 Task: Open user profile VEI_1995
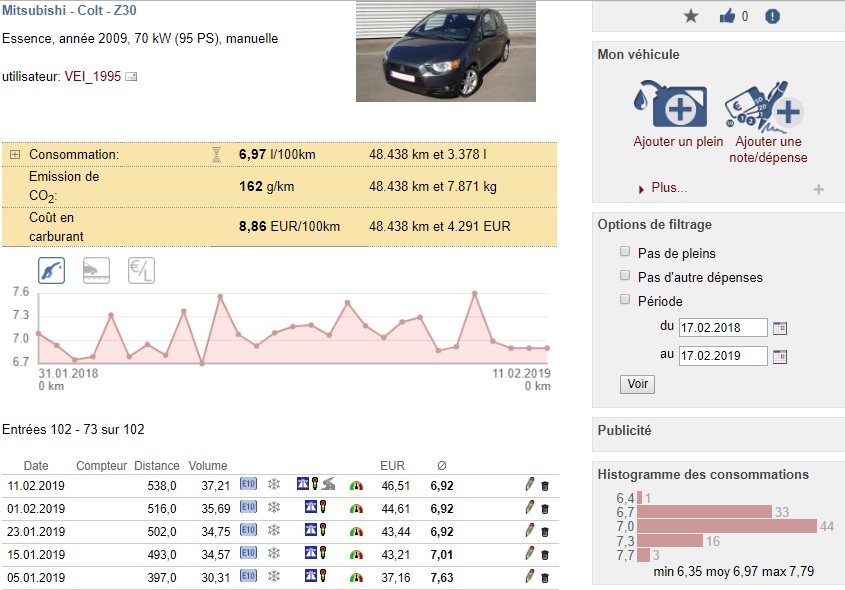tap(93, 77)
